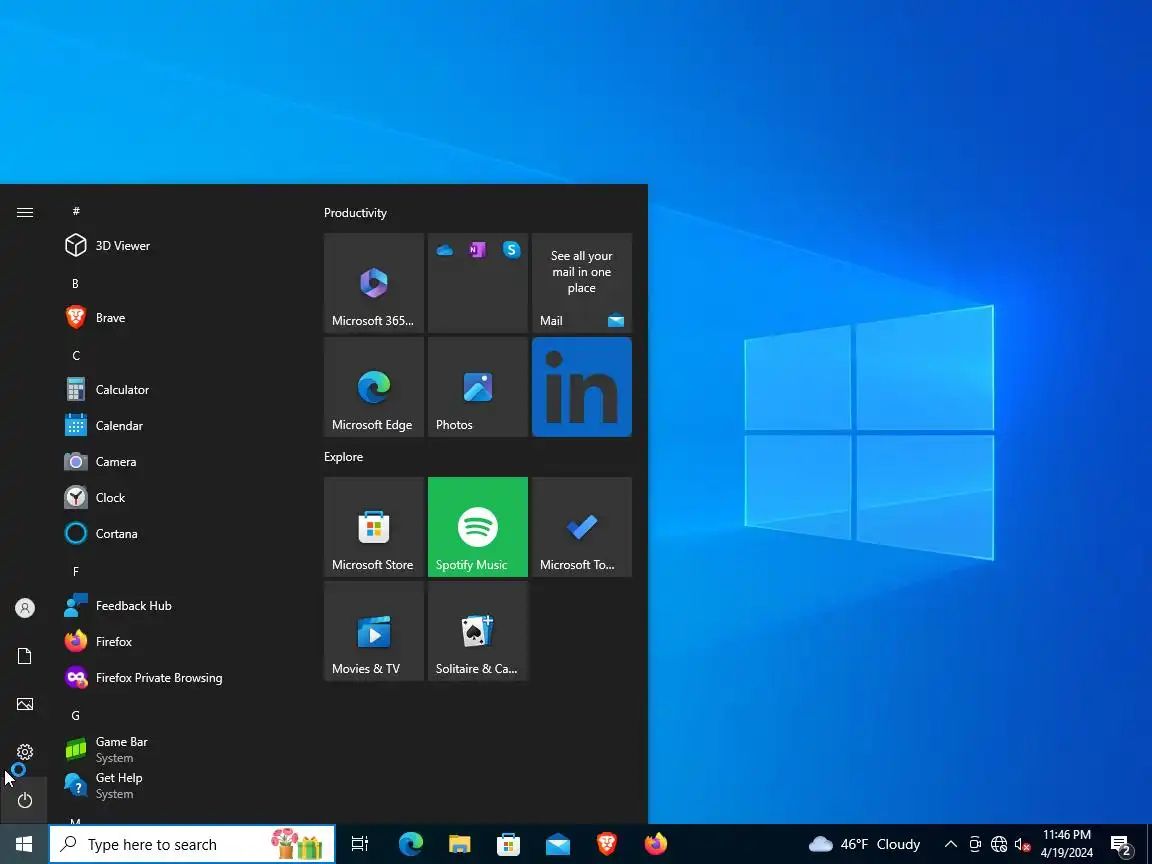Click the OneDrive icon in the tile folder

coord(444,251)
